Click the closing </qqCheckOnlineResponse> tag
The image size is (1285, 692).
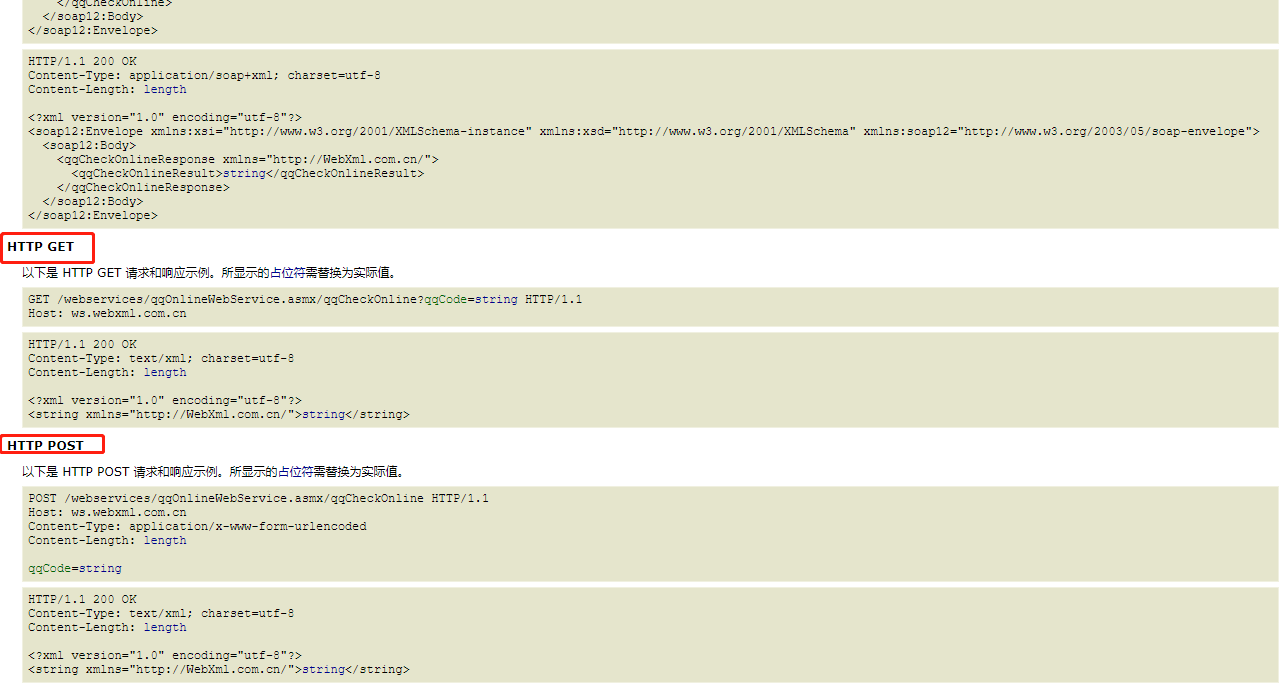143,188
